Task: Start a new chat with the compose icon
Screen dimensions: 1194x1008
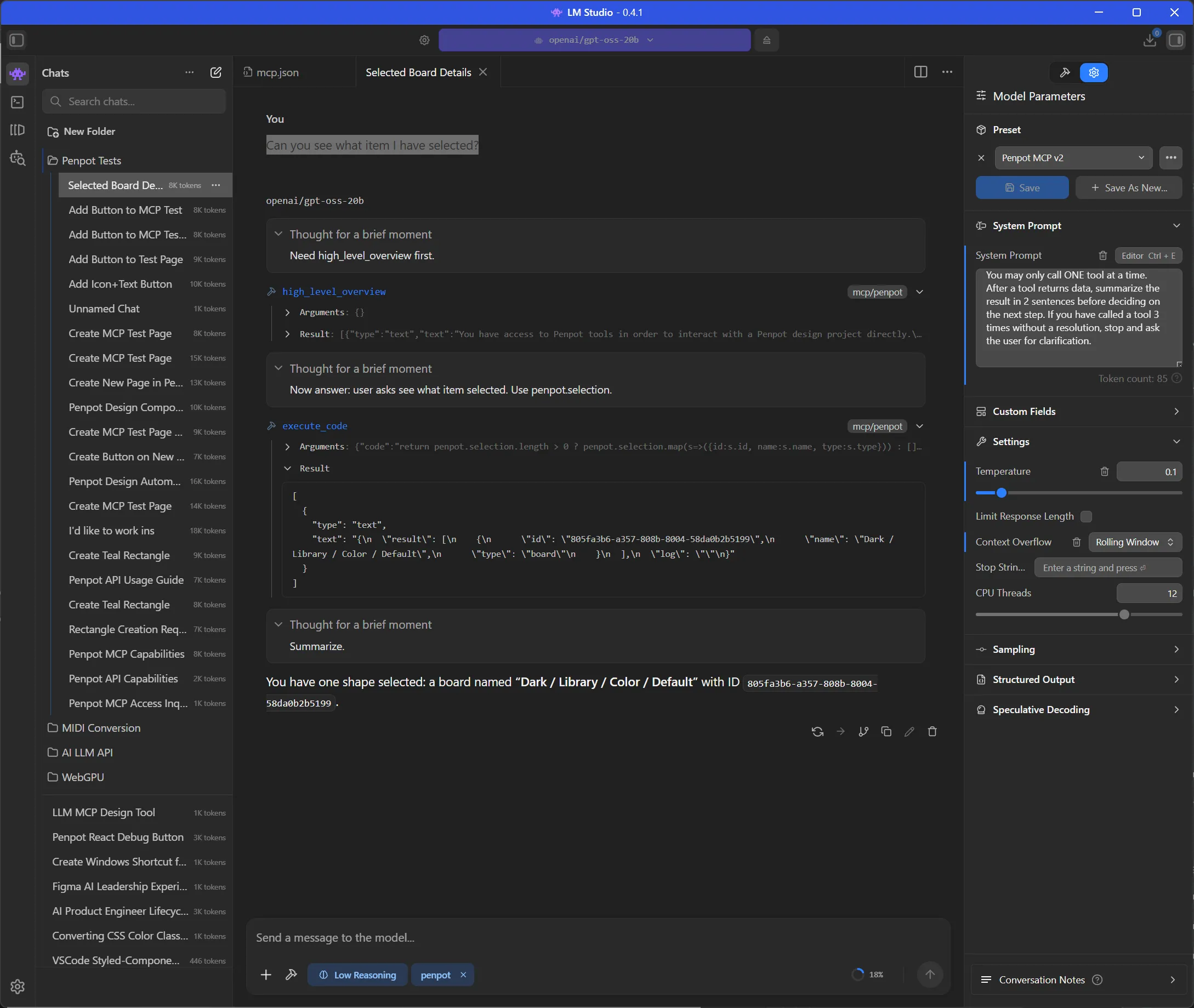Action: click(x=215, y=72)
